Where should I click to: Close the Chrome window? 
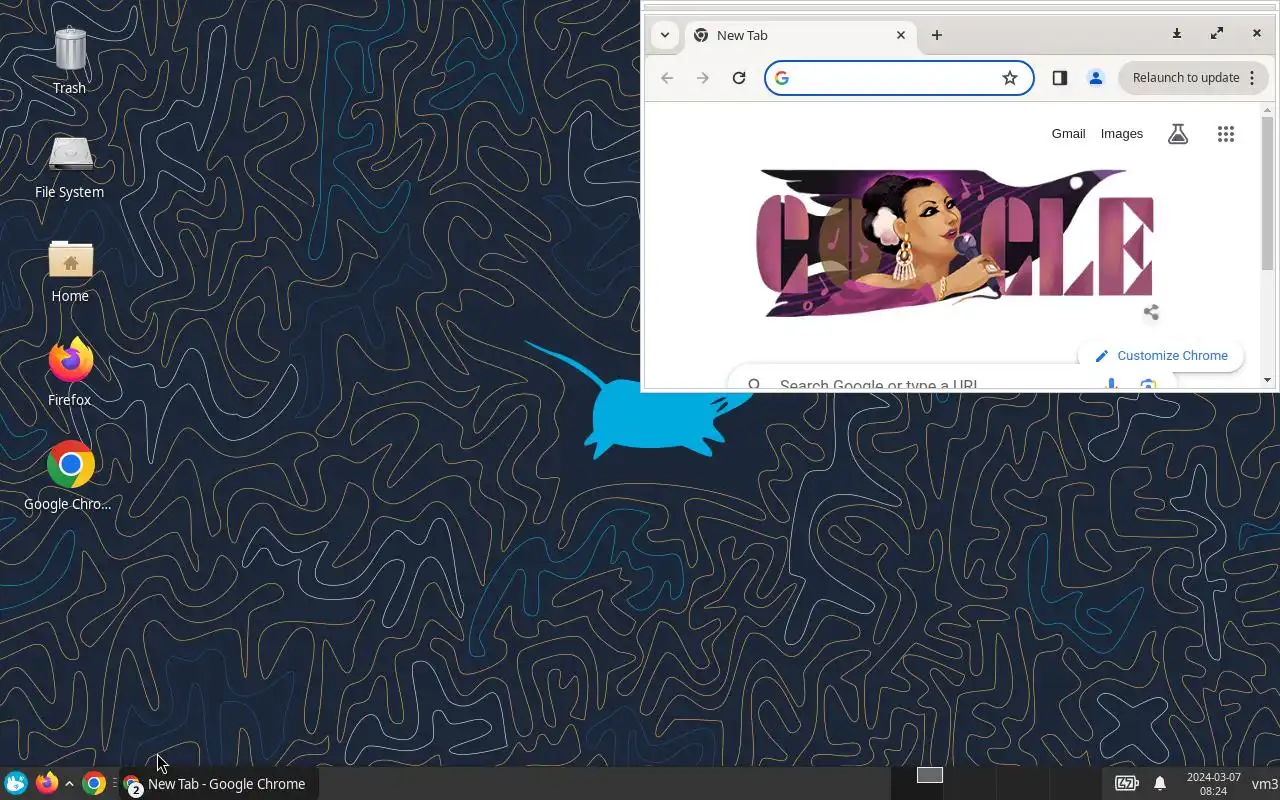[1257, 34]
